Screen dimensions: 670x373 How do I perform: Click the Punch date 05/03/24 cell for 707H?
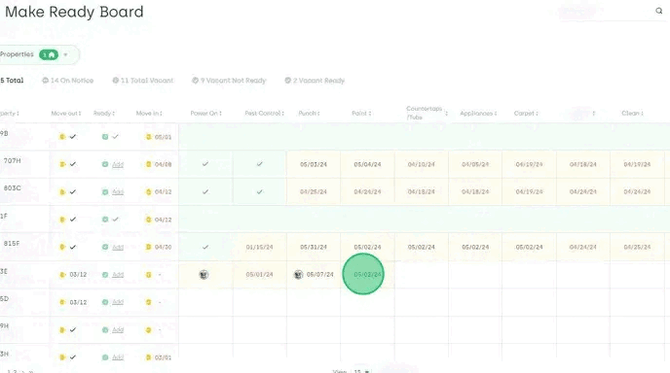coord(313,164)
